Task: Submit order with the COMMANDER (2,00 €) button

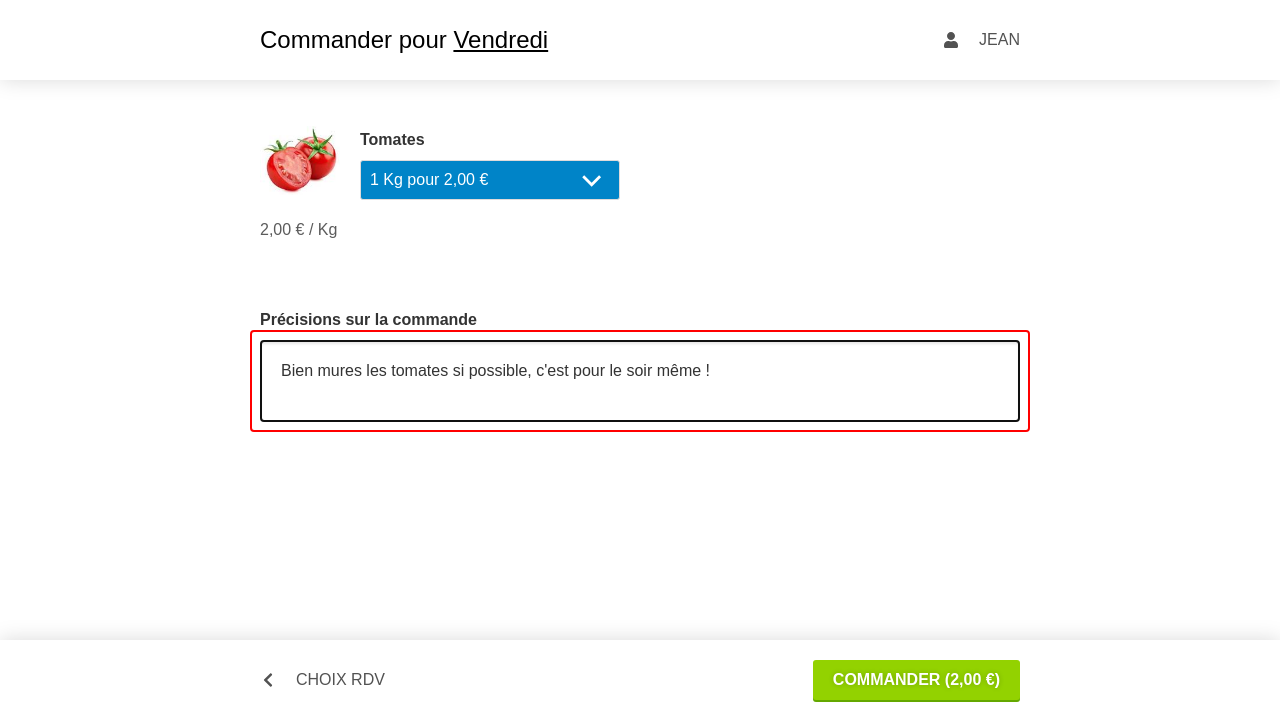Action: coord(916,680)
